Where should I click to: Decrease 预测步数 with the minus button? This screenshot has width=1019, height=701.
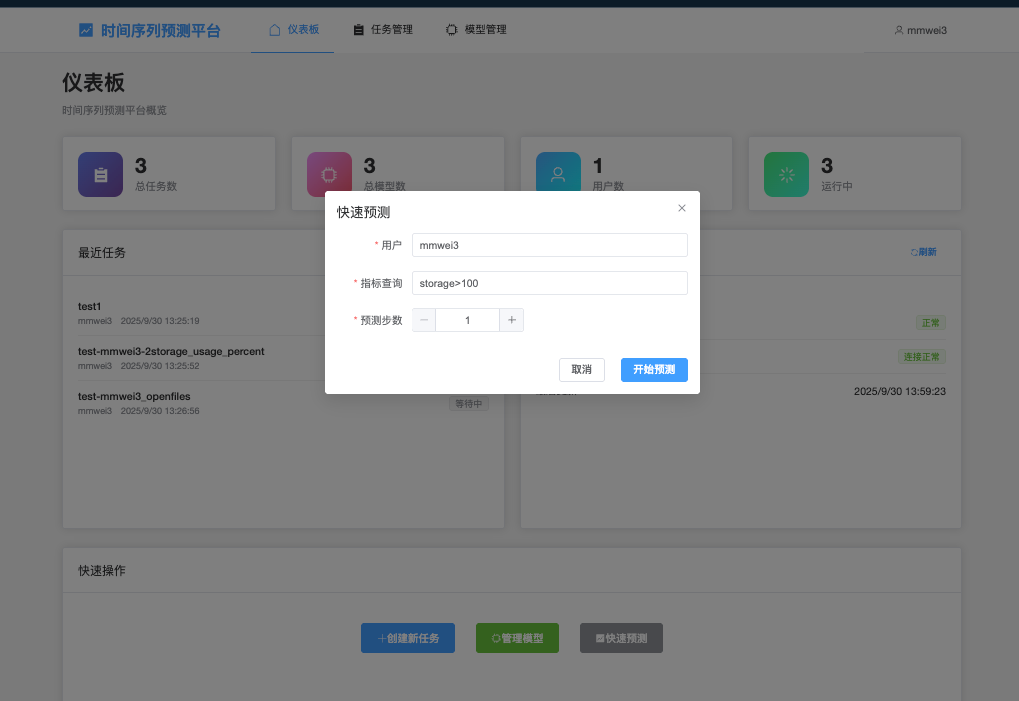[x=424, y=320]
